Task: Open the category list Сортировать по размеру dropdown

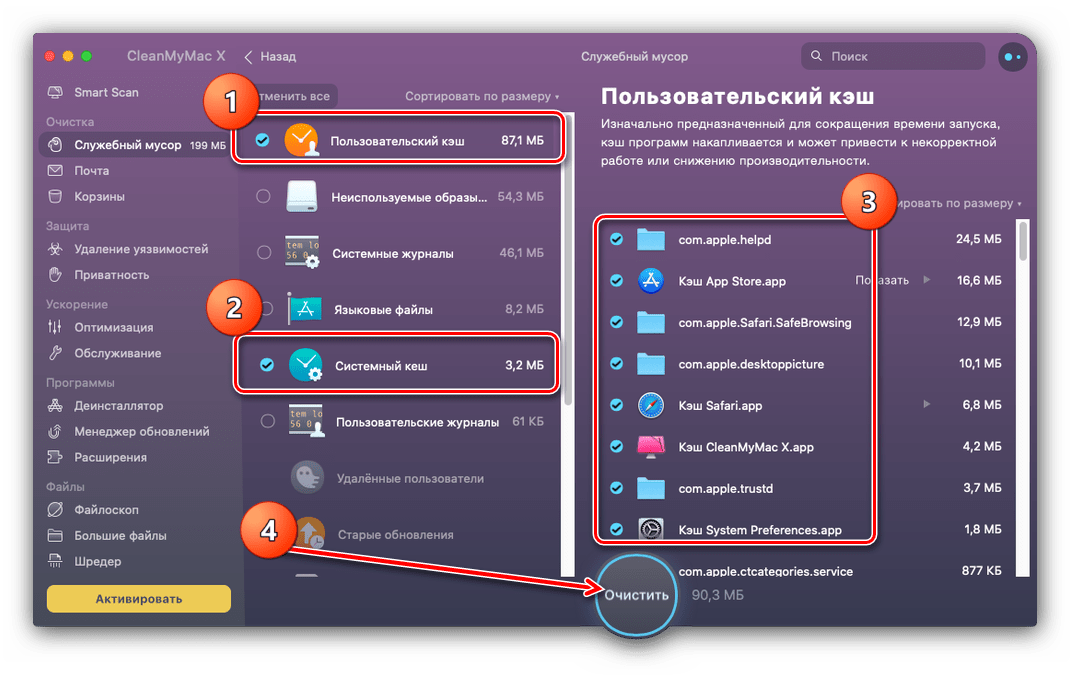Action: tap(482, 96)
